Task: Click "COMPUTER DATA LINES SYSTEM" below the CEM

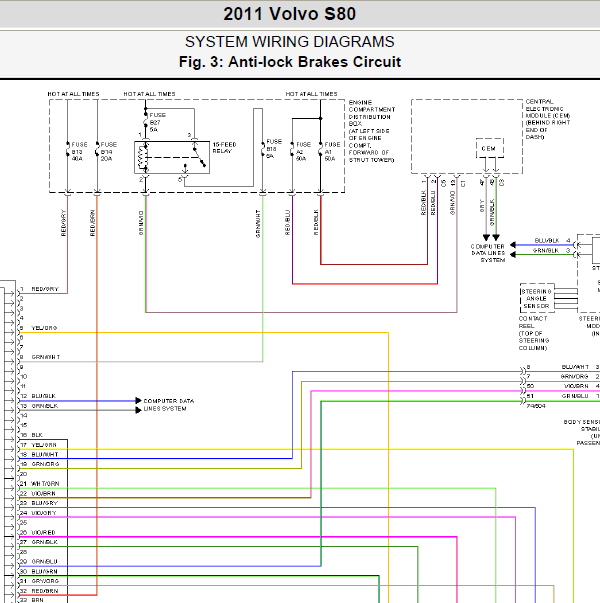Action: point(488,253)
